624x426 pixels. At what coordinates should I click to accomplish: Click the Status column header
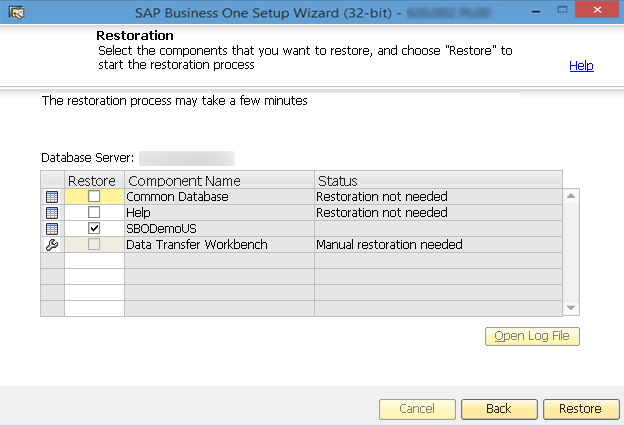click(x=438, y=180)
